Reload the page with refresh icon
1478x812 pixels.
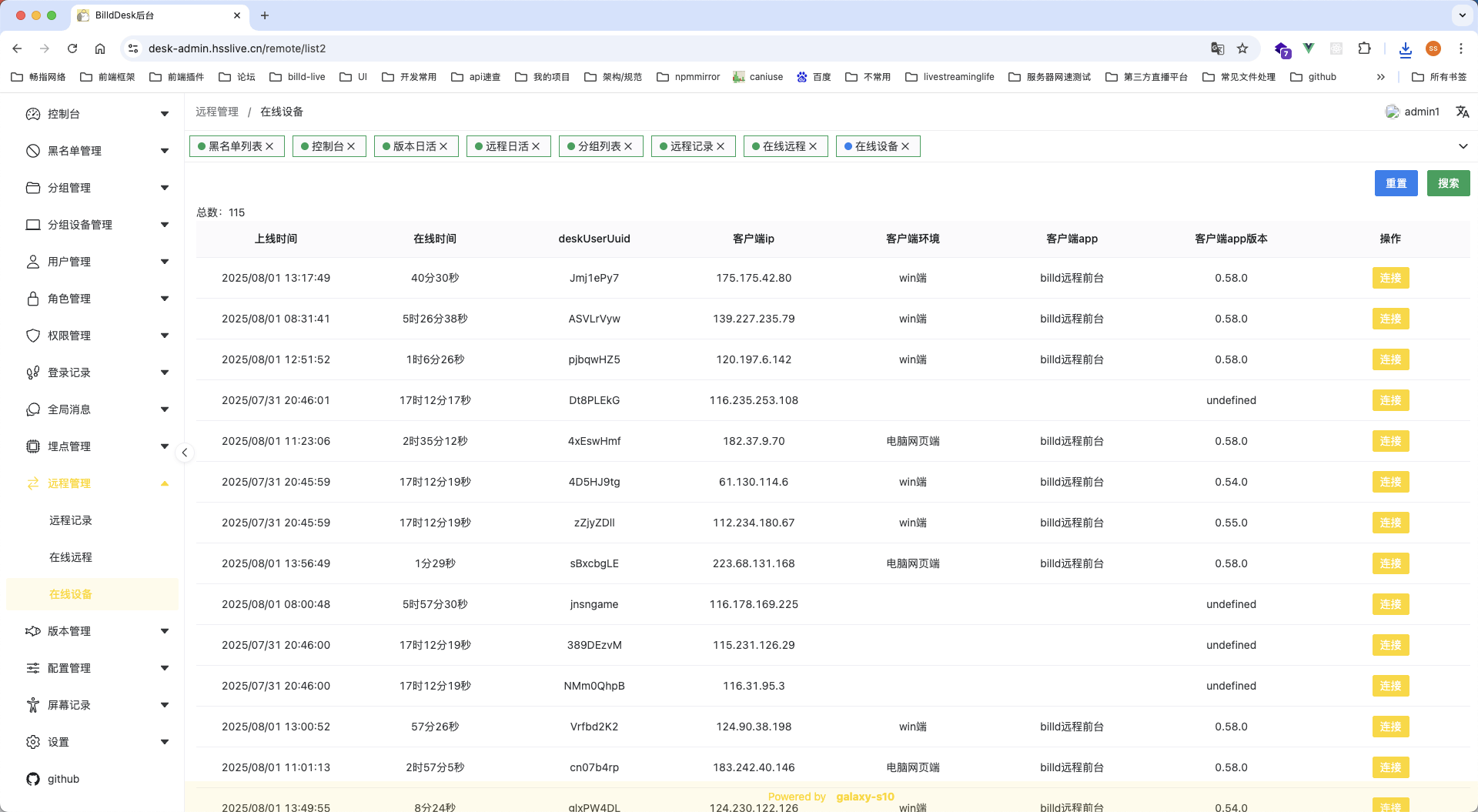click(72, 48)
